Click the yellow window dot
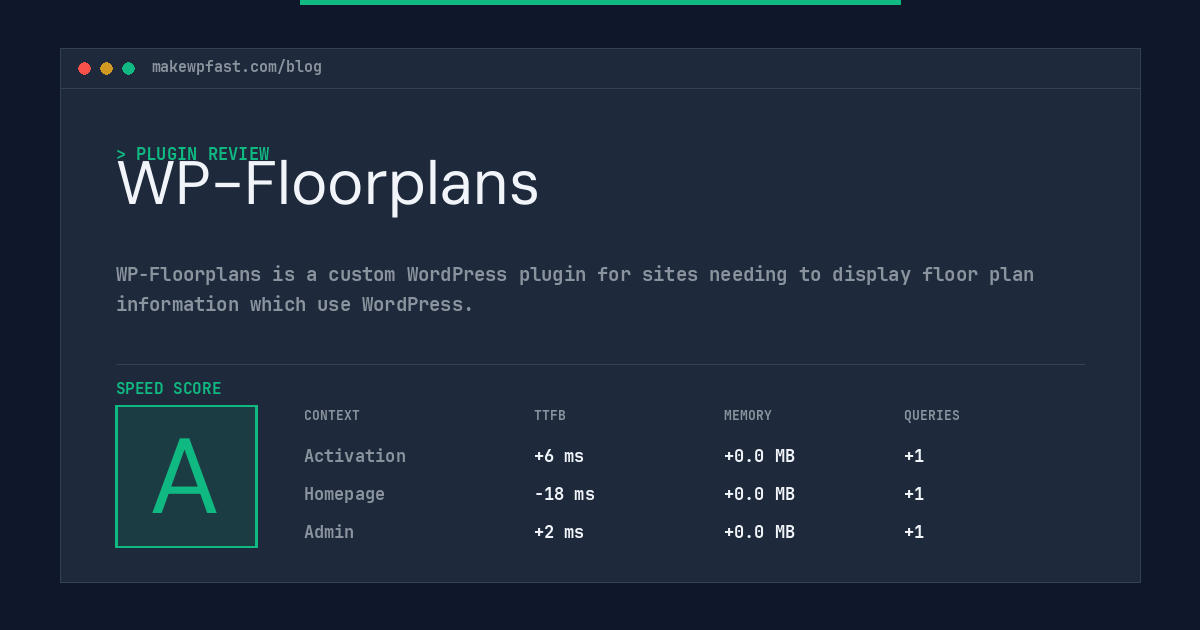The width and height of the screenshot is (1200, 630). click(106, 68)
